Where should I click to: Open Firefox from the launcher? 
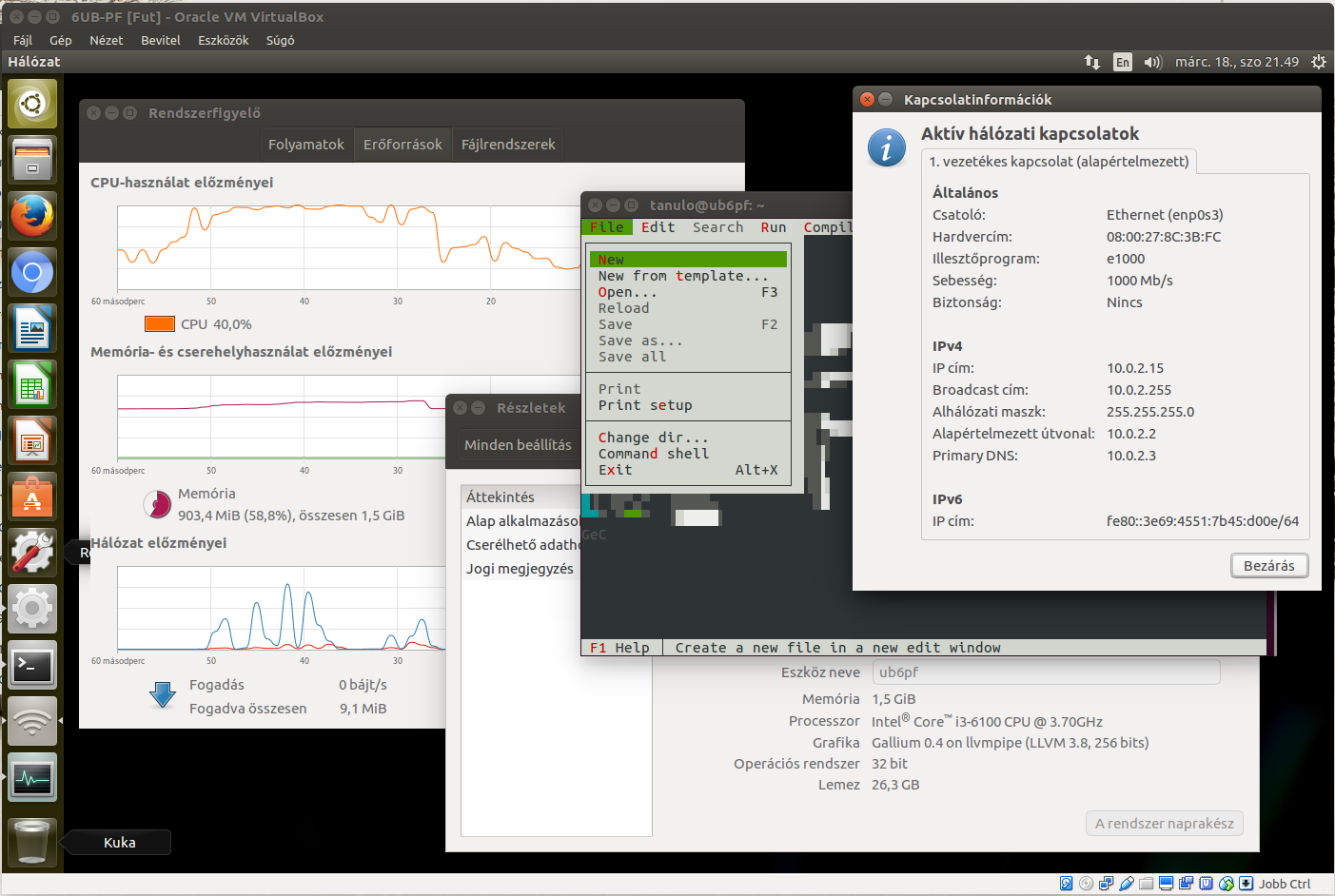click(32, 215)
